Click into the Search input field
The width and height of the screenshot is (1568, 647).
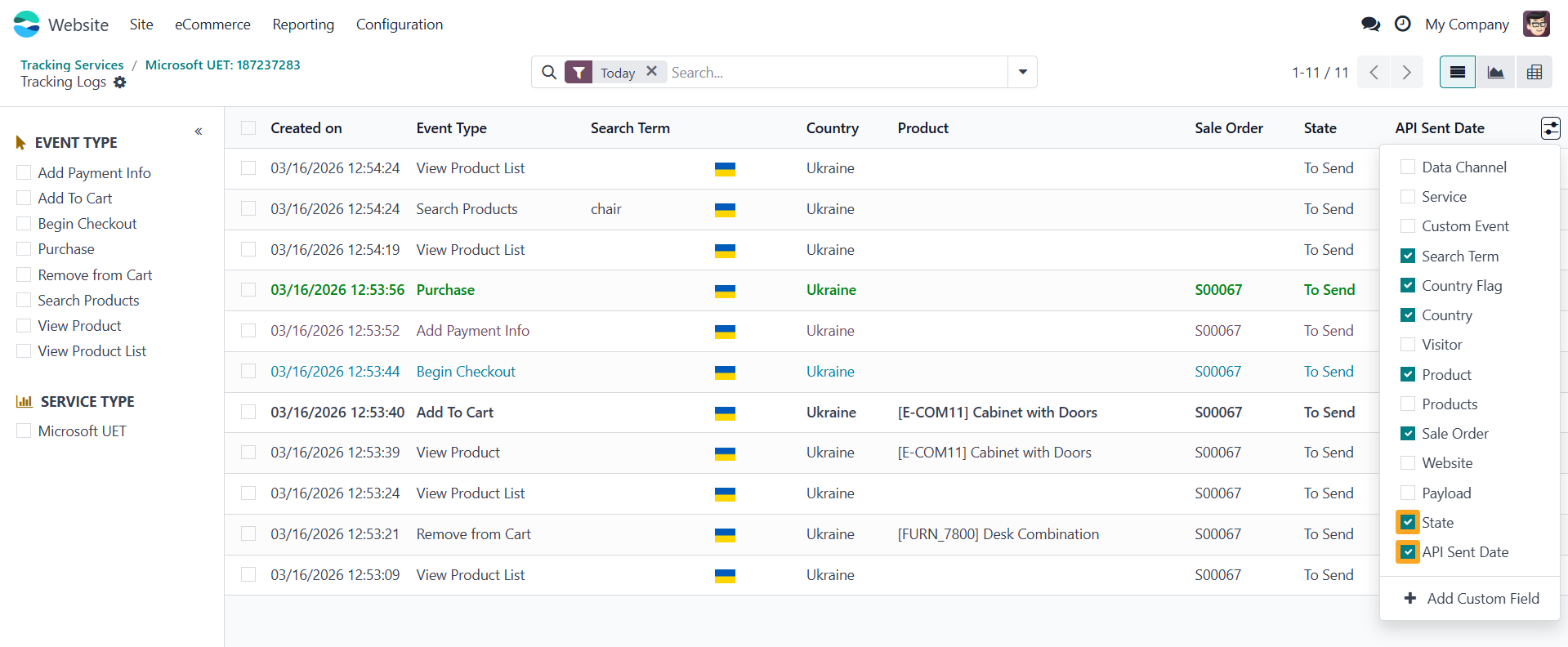point(833,73)
